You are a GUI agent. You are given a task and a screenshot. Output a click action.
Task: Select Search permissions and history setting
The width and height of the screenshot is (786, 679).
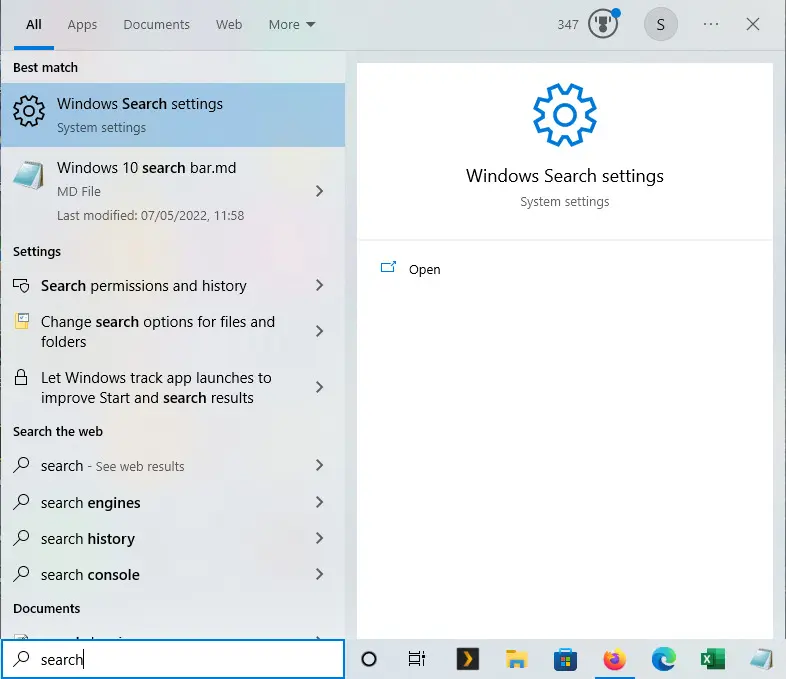tap(173, 286)
